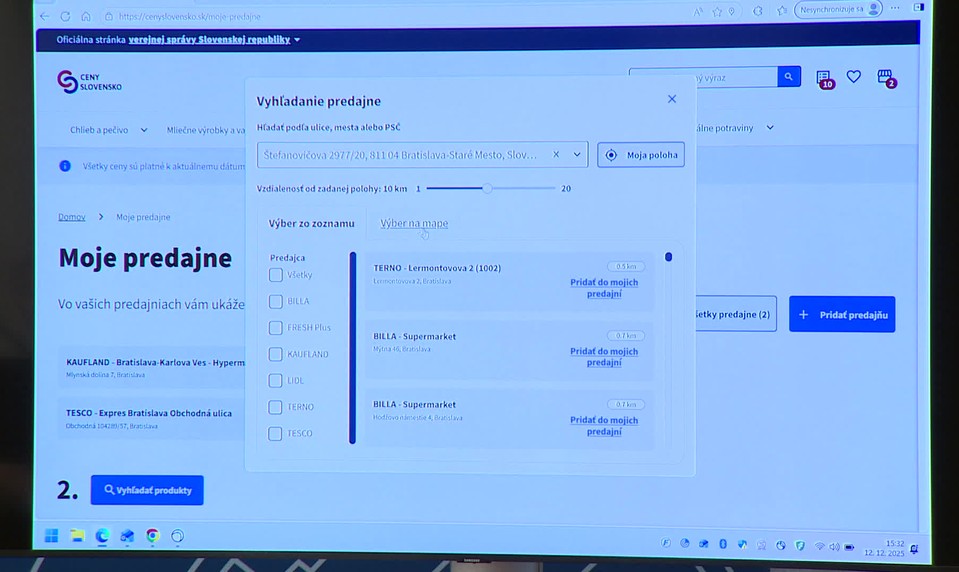Click Pridať predajňu blue button
This screenshot has height=572, width=959.
coord(842,314)
